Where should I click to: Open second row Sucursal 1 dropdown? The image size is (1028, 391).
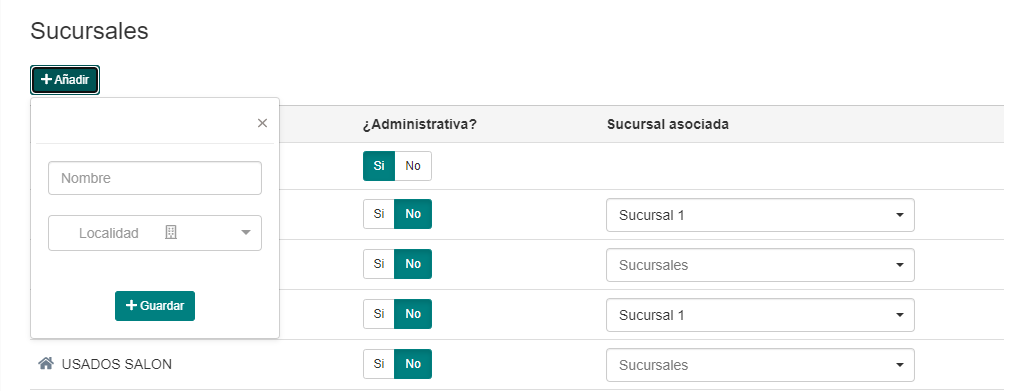760,215
